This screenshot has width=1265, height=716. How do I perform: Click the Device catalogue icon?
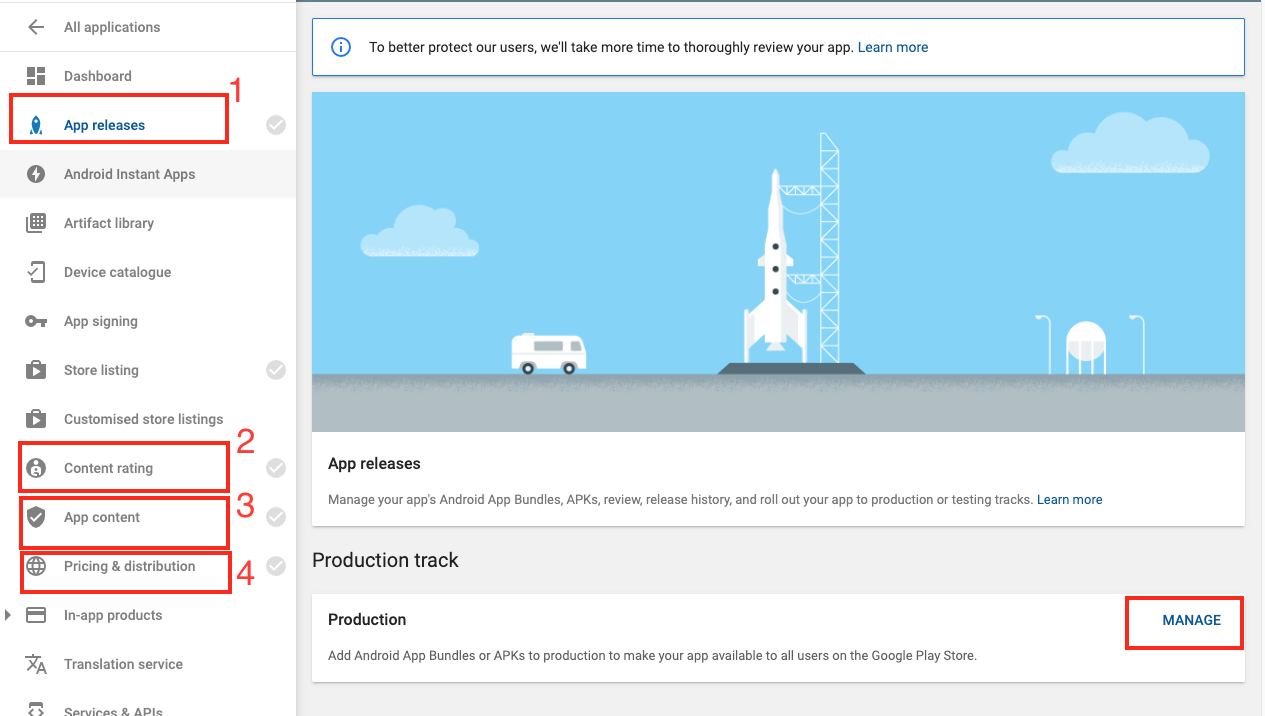(x=36, y=272)
